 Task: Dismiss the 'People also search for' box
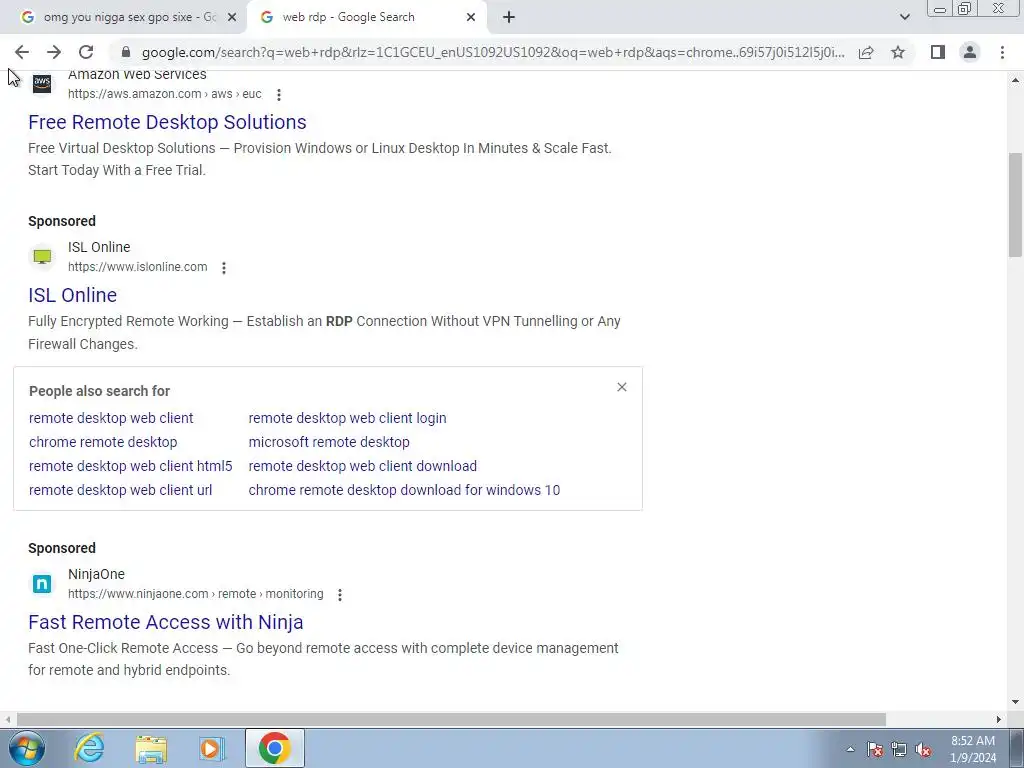(622, 387)
